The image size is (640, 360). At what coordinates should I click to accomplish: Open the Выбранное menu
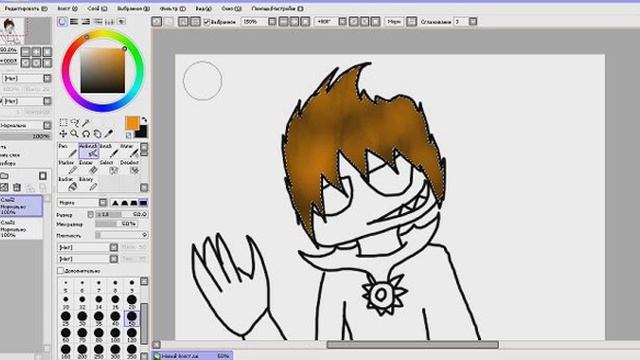(x=133, y=9)
